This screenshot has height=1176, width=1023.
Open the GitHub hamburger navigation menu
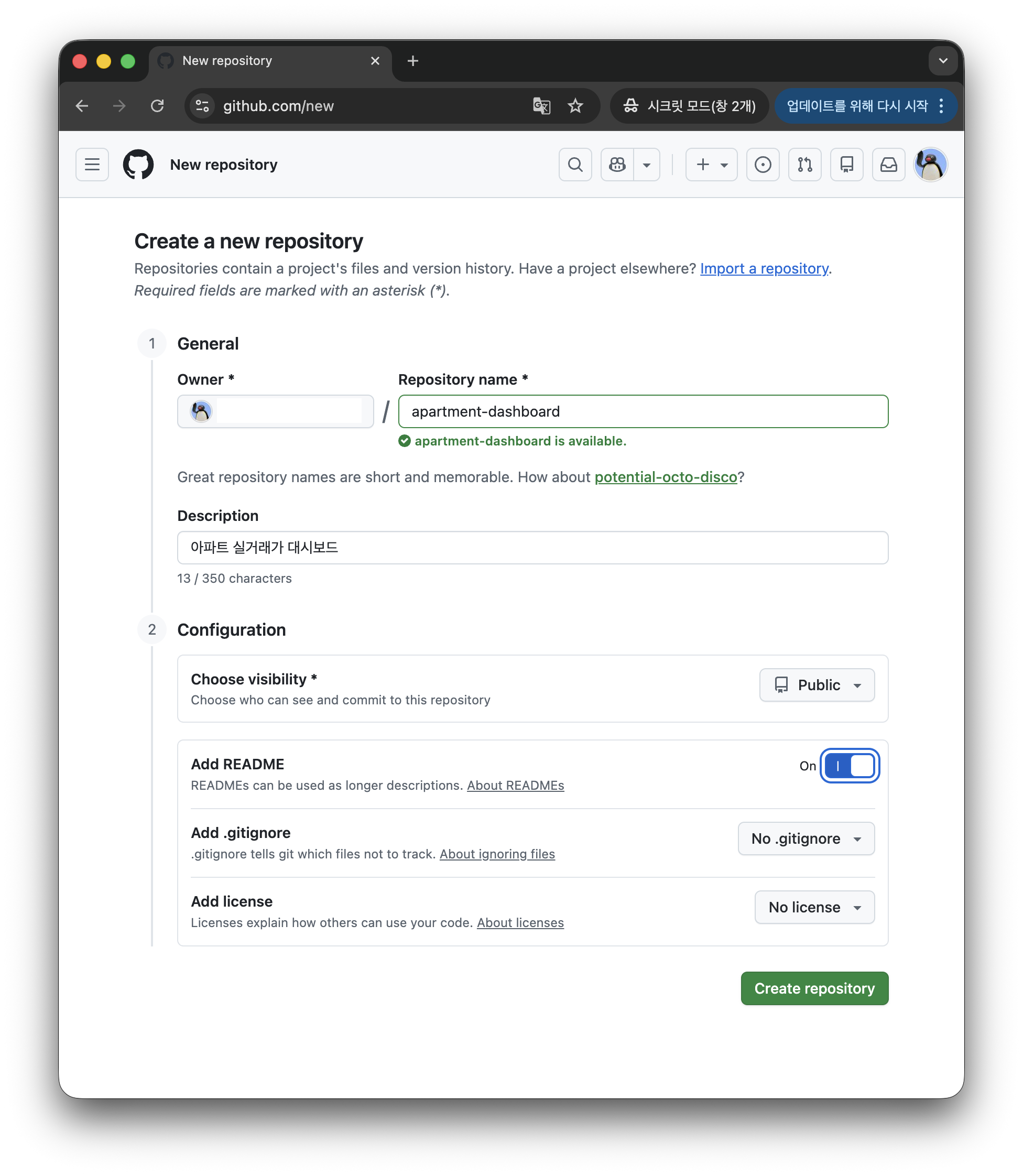(x=92, y=165)
